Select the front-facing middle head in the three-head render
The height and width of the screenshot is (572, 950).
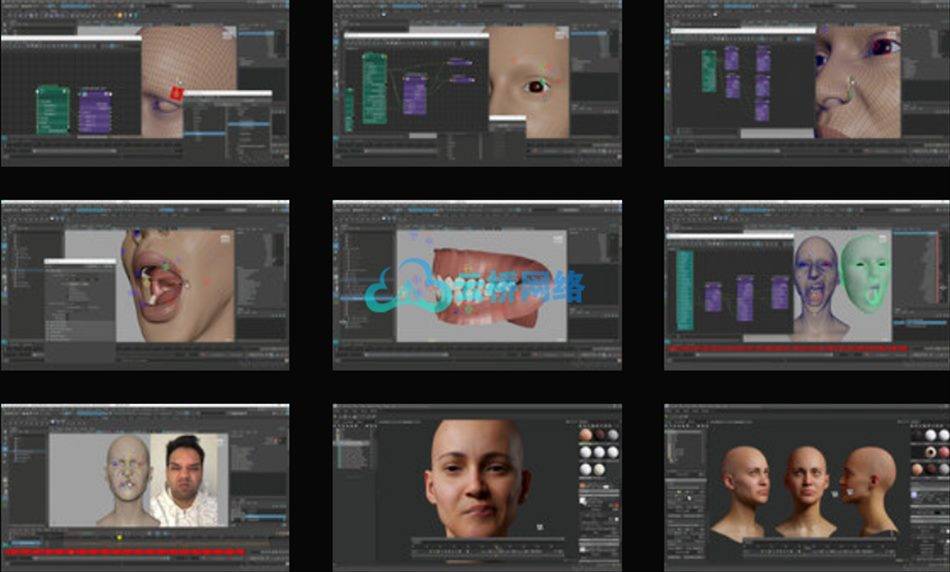tap(806, 491)
